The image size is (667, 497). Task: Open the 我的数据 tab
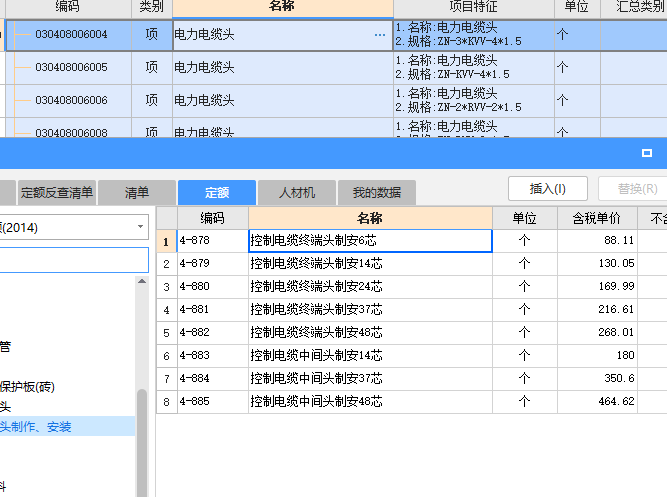(x=377, y=193)
